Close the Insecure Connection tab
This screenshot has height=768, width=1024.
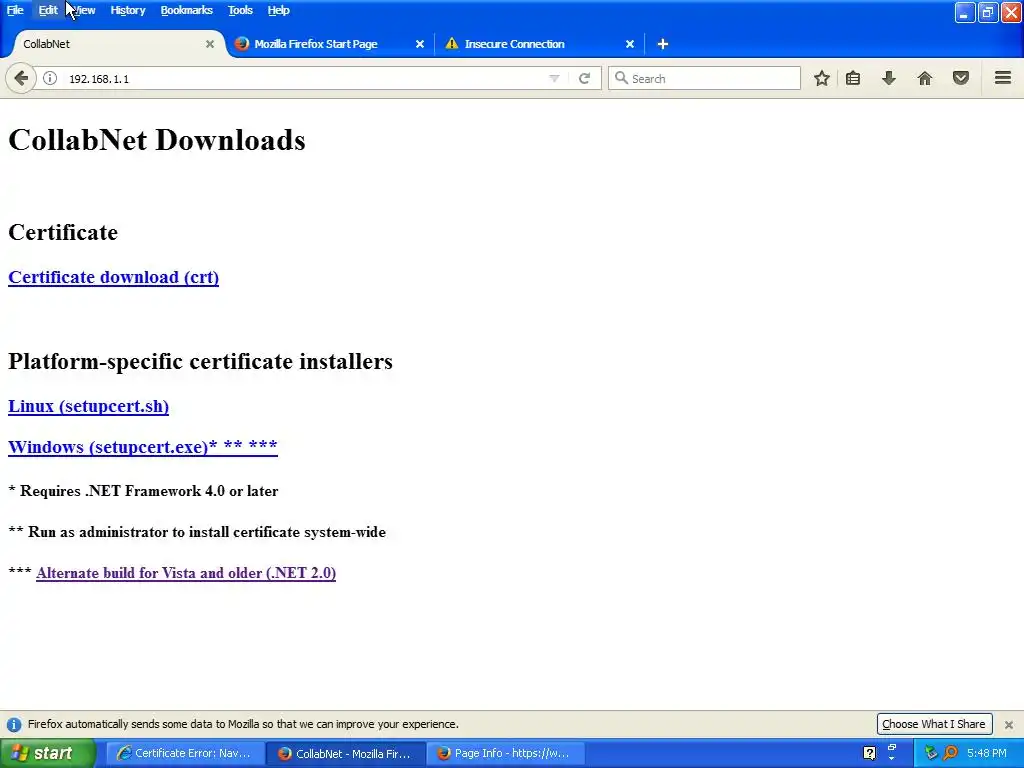(x=630, y=44)
